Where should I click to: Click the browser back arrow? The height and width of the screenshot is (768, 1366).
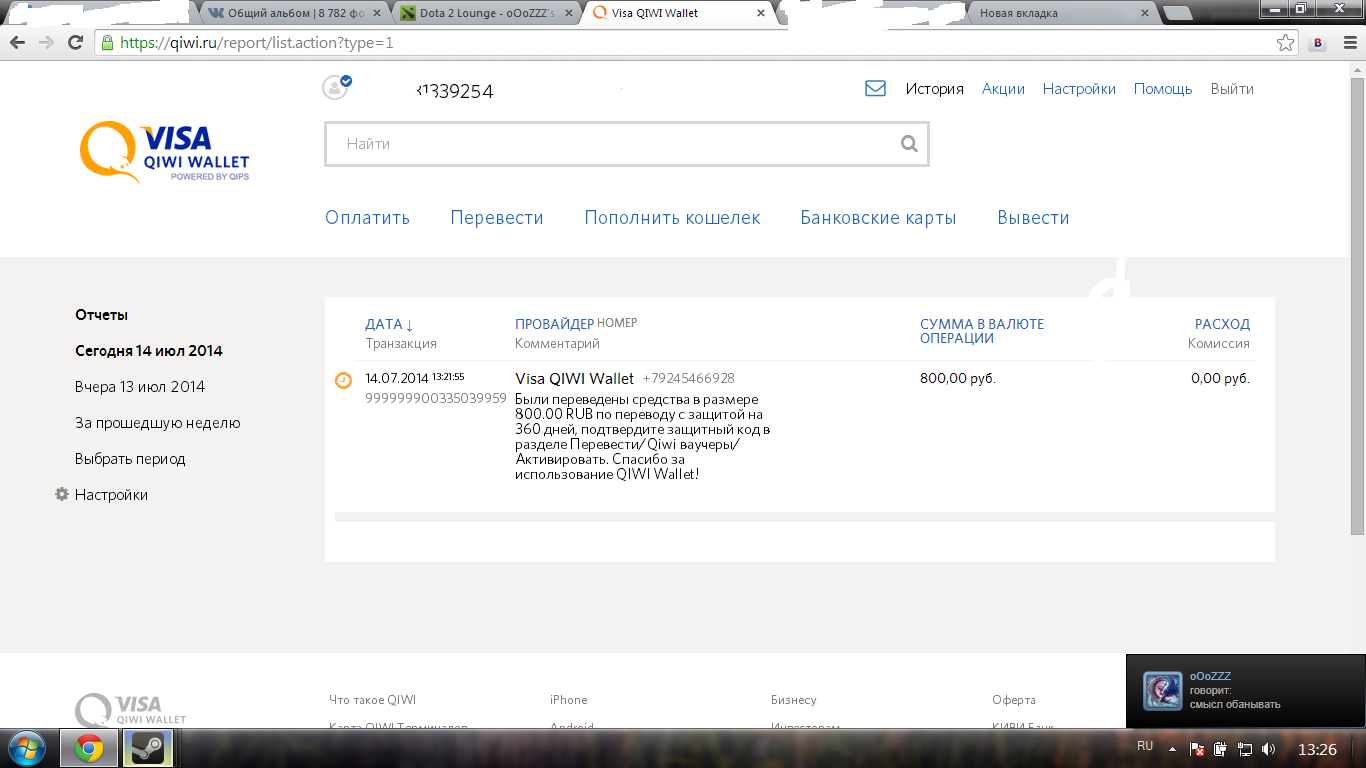[x=17, y=43]
